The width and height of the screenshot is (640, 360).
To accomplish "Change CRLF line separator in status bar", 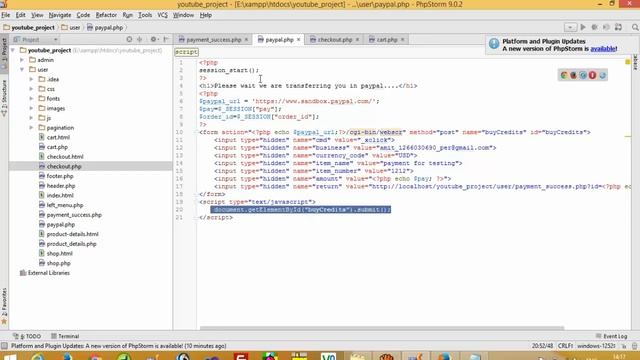I will coord(565,346).
